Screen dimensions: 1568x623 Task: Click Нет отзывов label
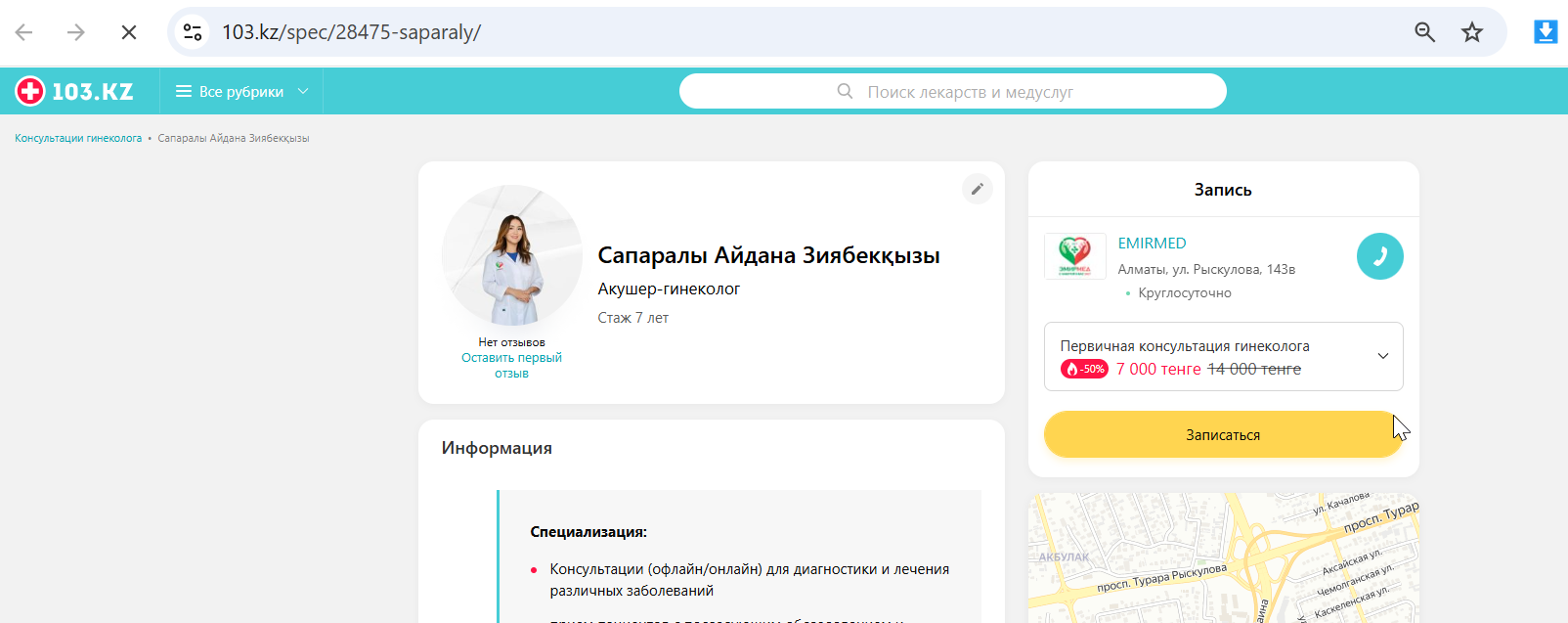coord(511,342)
